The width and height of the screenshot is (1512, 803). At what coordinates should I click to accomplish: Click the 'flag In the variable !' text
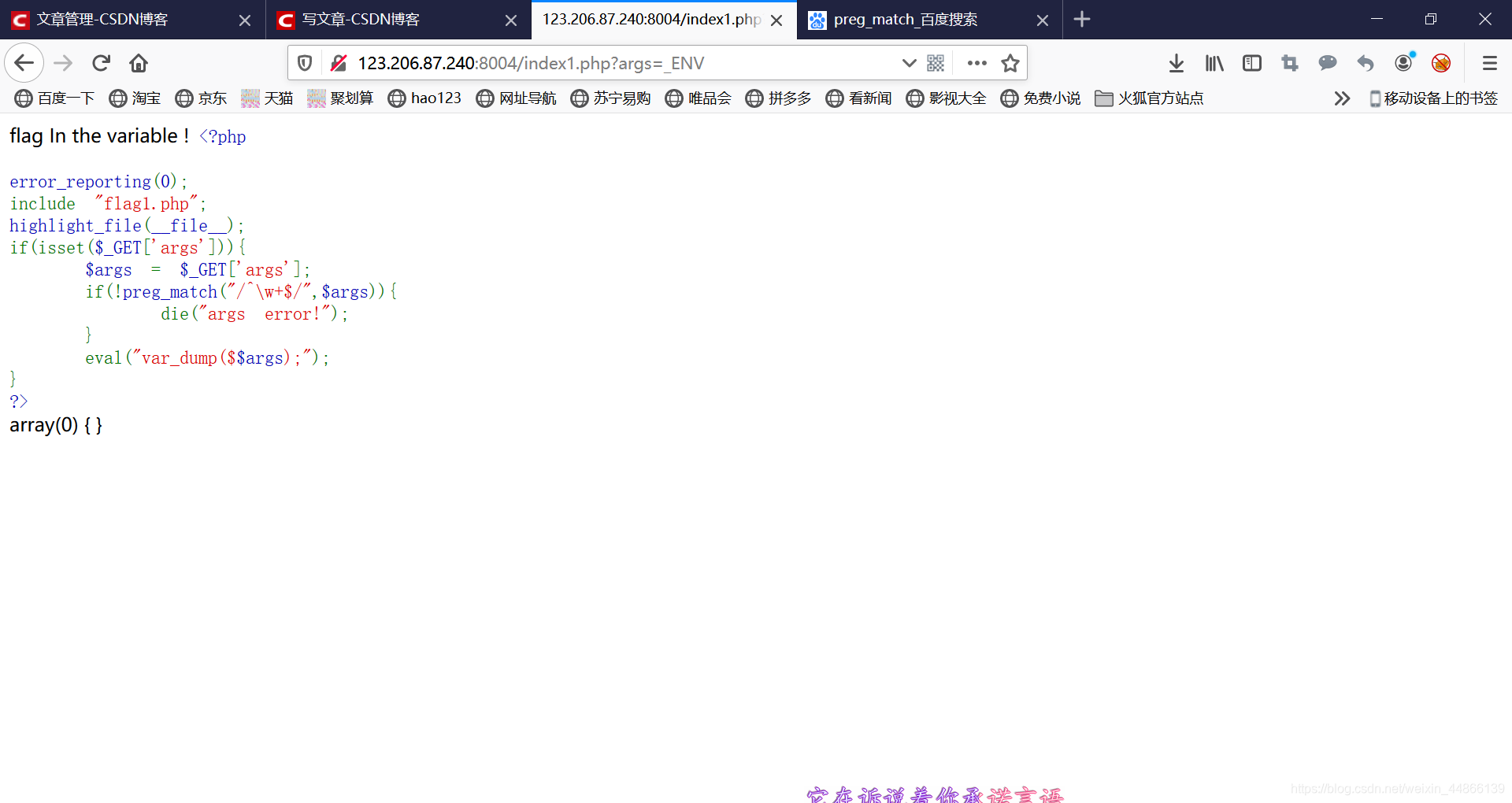(x=99, y=136)
